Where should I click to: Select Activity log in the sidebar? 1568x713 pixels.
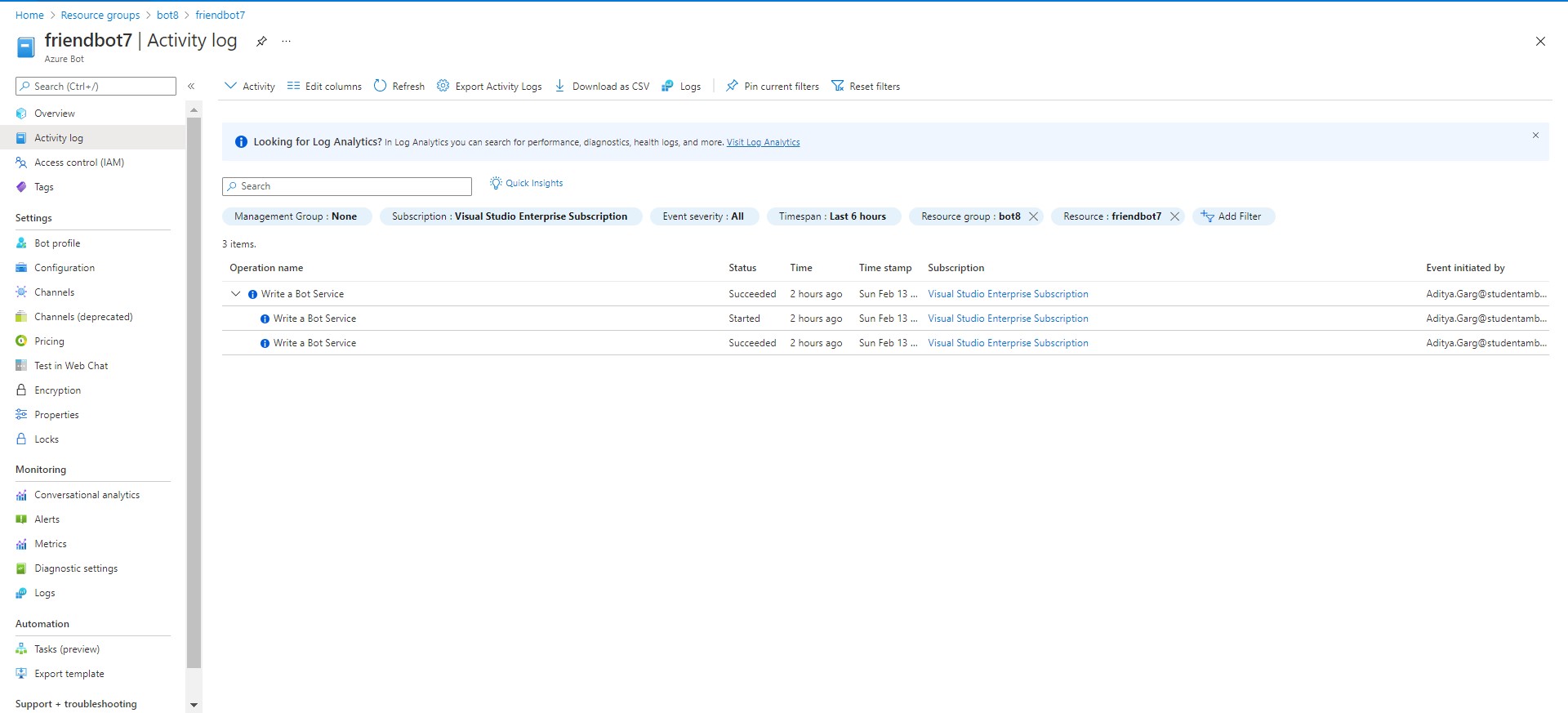[x=93, y=138]
